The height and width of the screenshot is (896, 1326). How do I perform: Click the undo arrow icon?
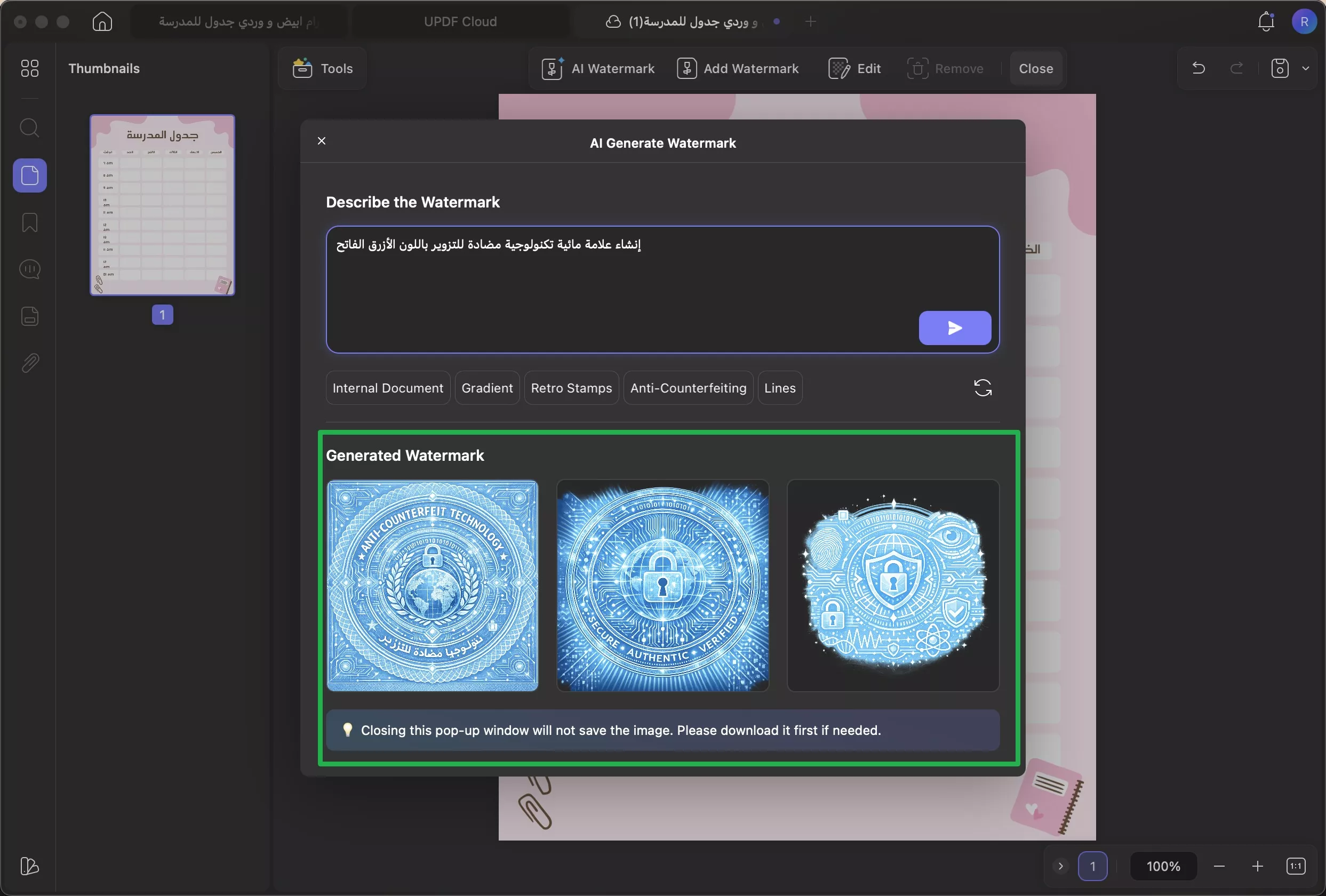pyautogui.click(x=1199, y=68)
